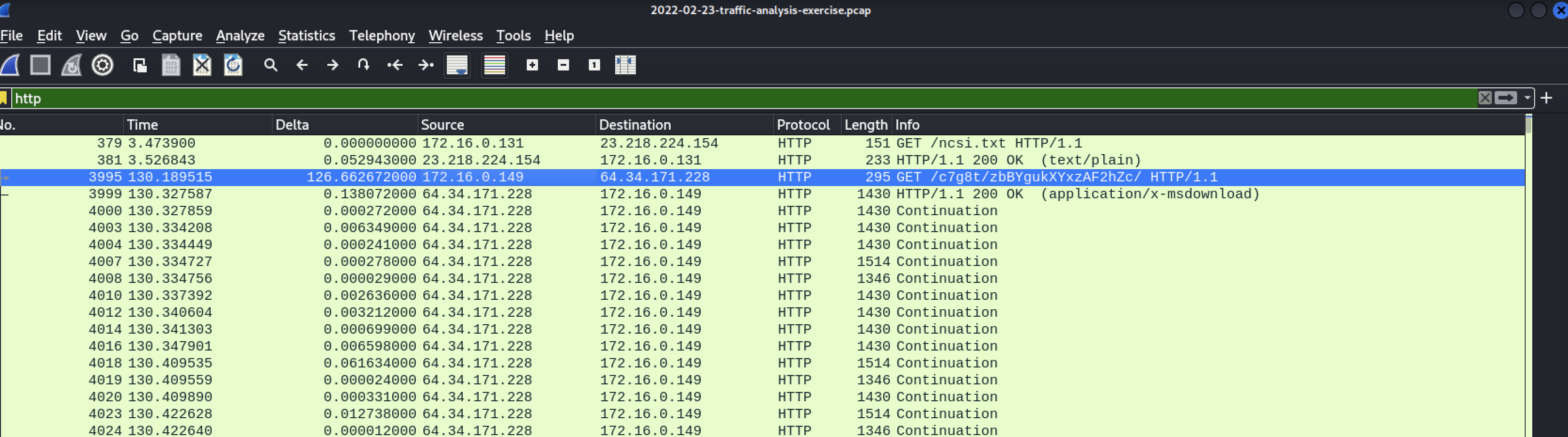
Task: Zoom in on packet list text
Action: pyautogui.click(x=532, y=65)
